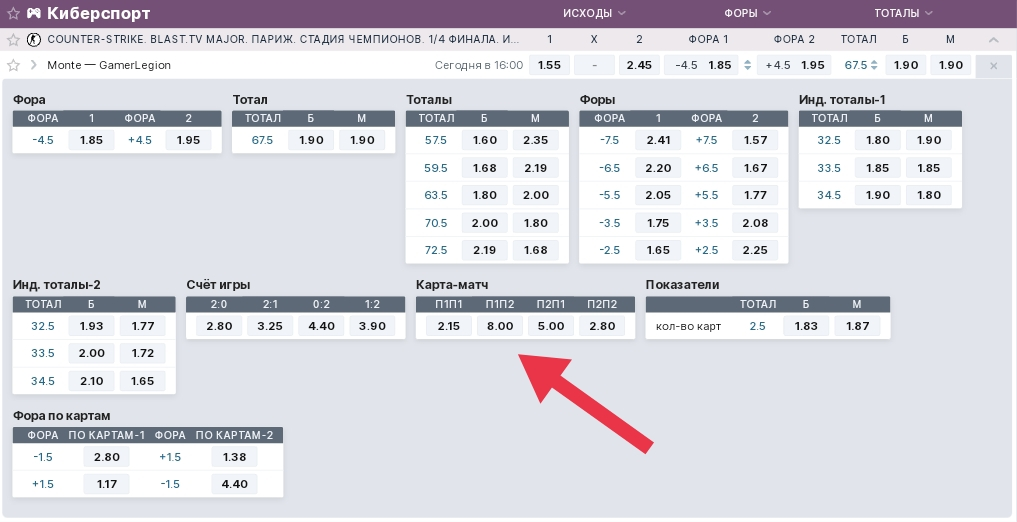This screenshot has width=1017, height=522.
Task: Adjust the total 67.5 stepper arrows
Action: point(876,65)
